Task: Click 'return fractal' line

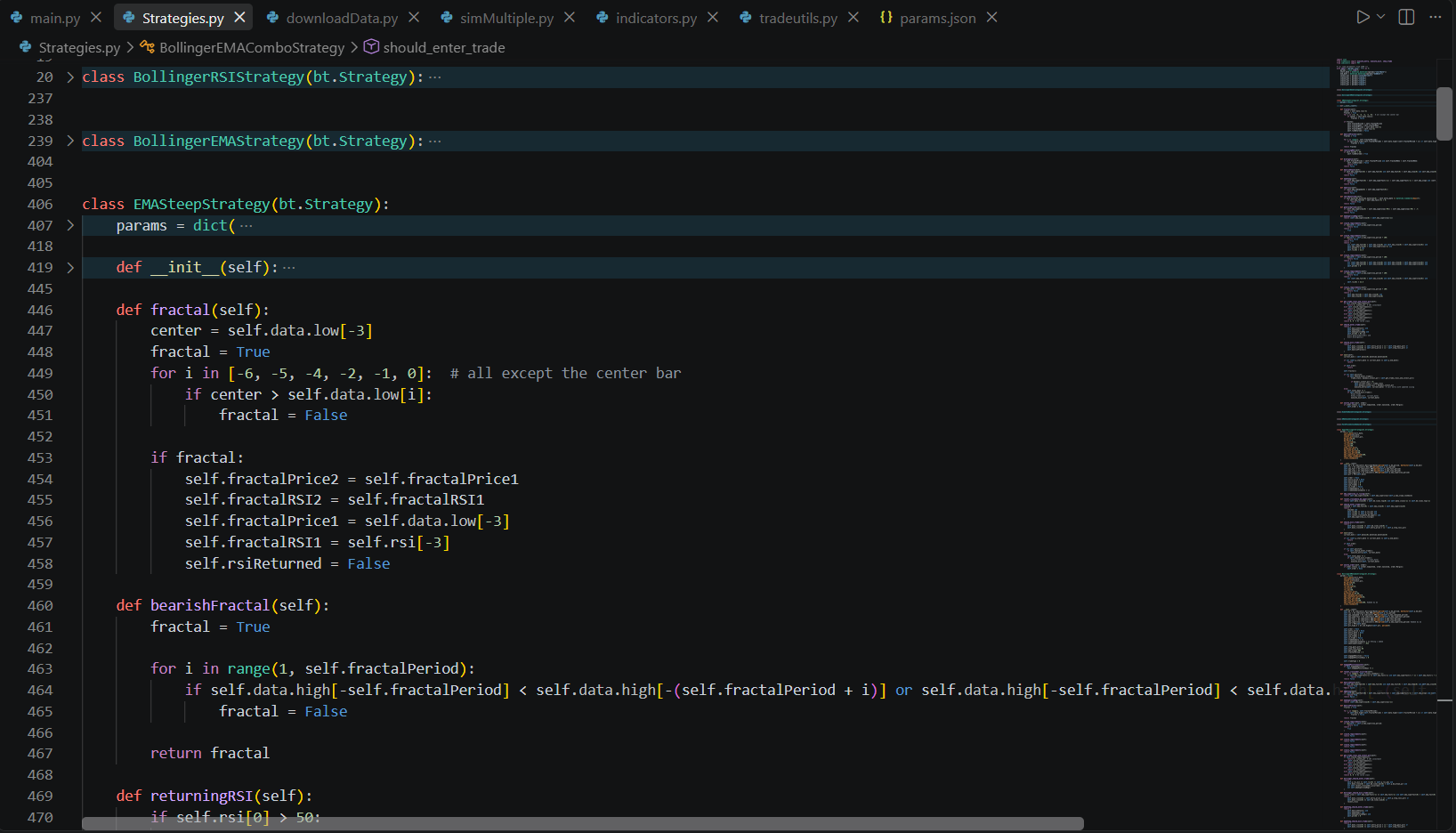Action: [x=210, y=753]
